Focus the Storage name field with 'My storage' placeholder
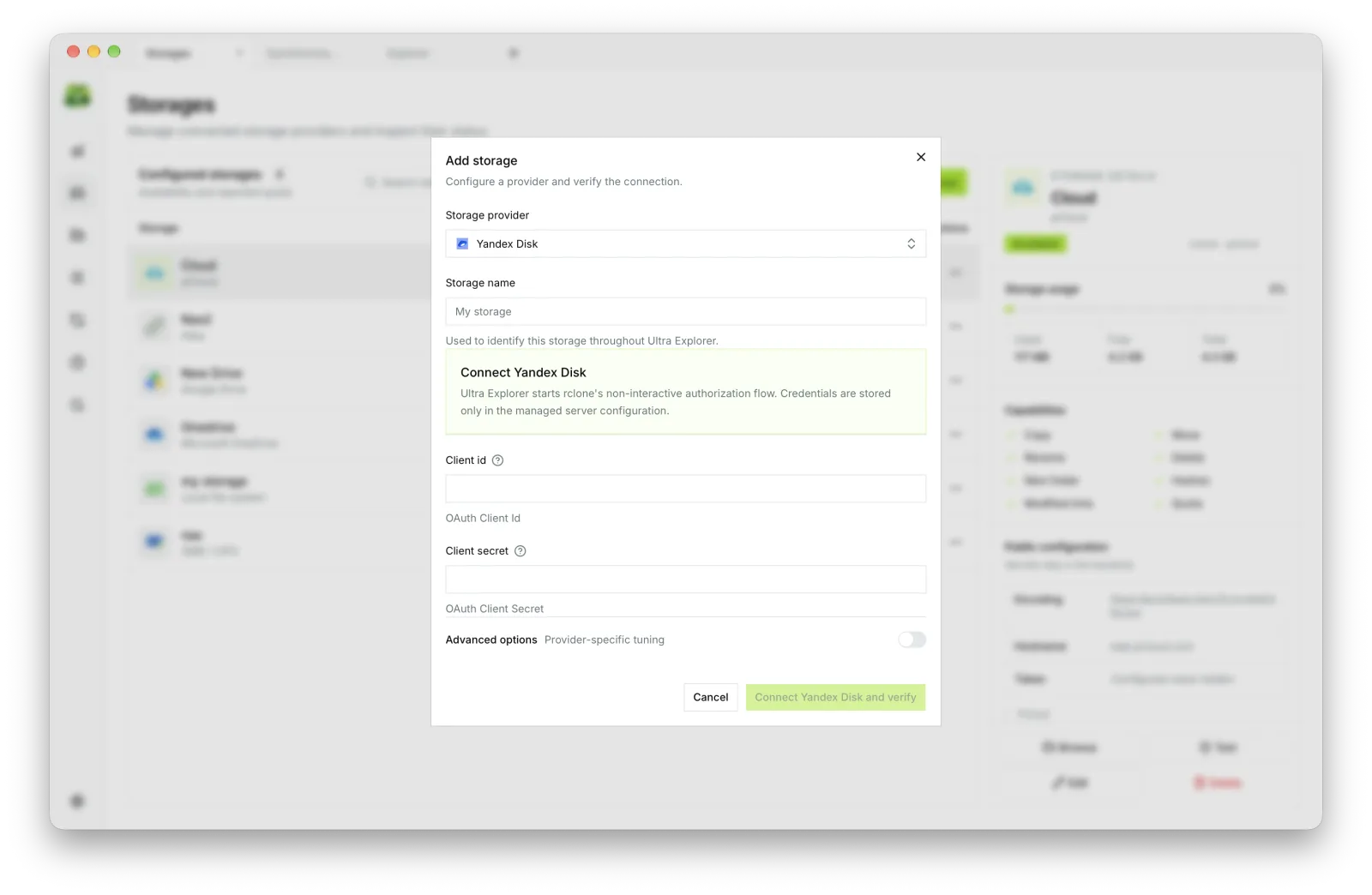 tap(685, 311)
